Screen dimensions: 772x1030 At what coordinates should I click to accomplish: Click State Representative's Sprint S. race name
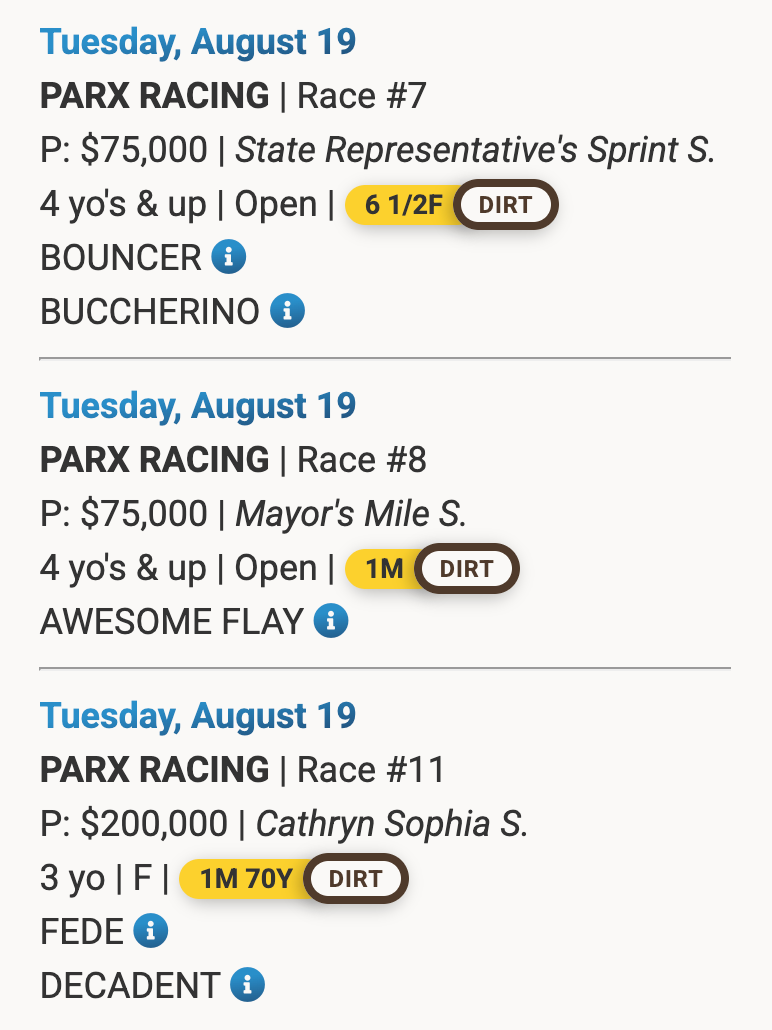click(475, 150)
